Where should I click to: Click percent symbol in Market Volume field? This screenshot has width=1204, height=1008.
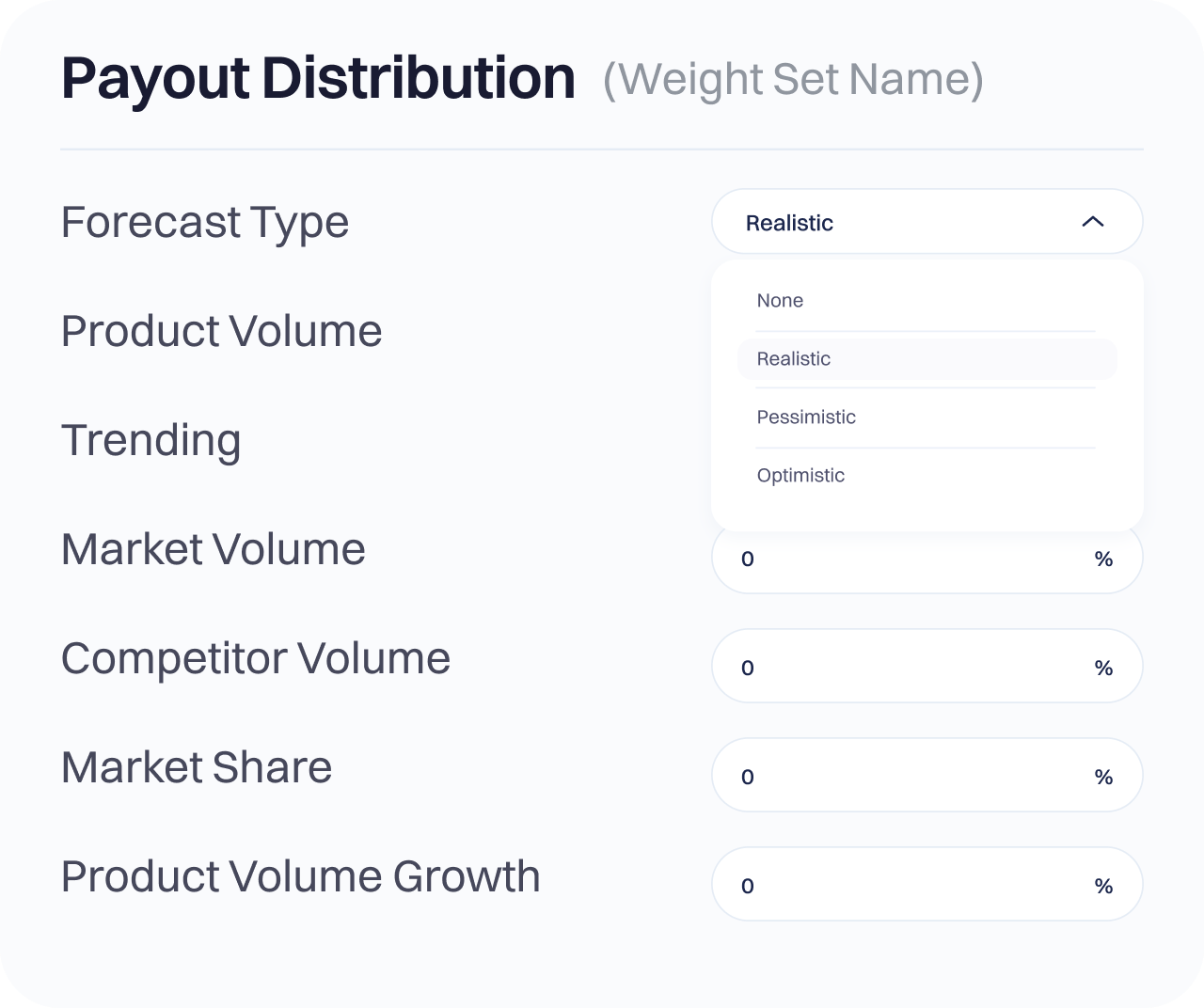pyautogui.click(x=1103, y=559)
